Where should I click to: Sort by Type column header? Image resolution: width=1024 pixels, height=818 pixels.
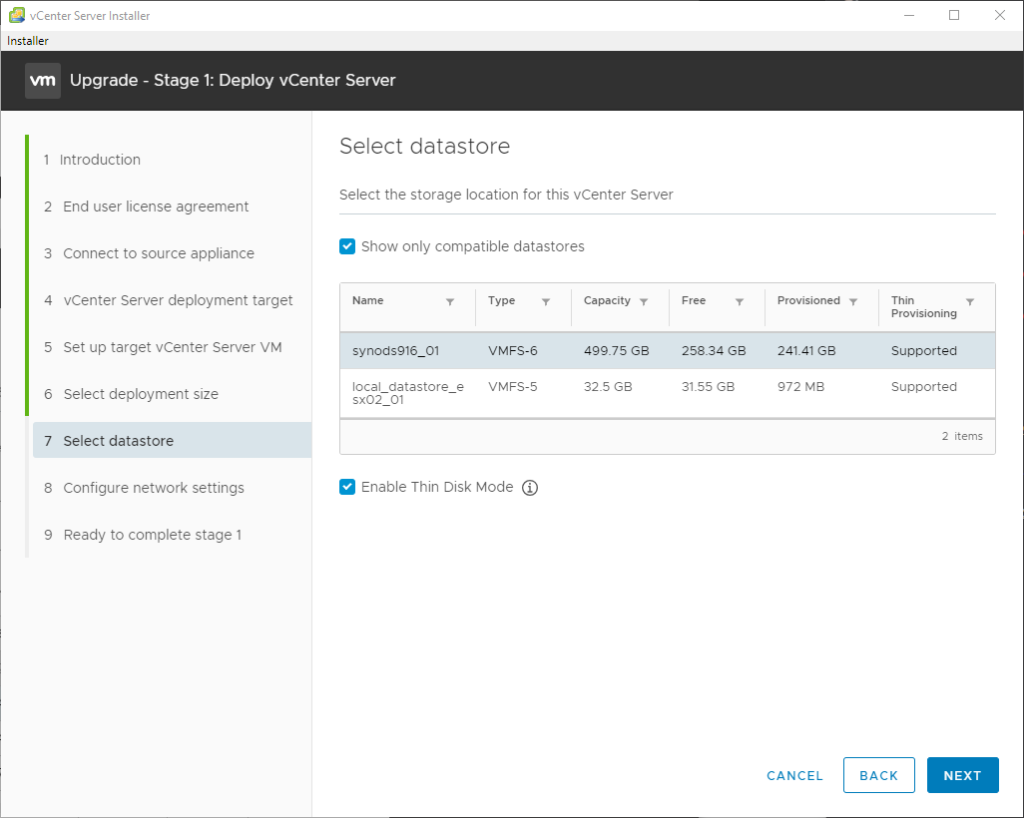click(x=502, y=300)
